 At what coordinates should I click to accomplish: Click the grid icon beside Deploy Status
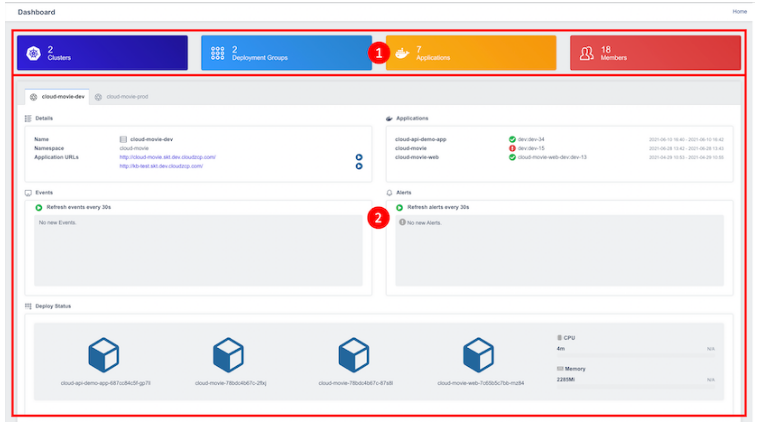[x=28, y=306]
